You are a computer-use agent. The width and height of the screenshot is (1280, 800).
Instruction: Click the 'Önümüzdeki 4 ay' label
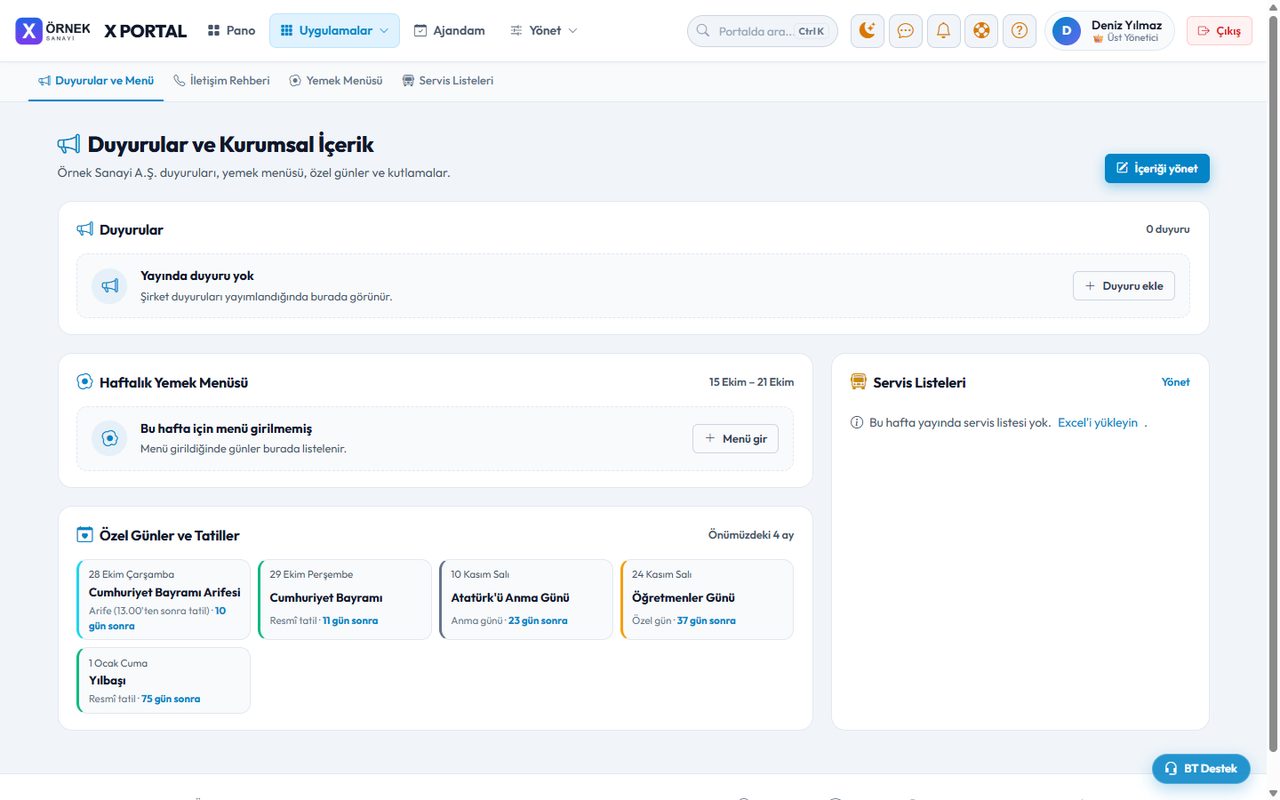click(x=751, y=535)
